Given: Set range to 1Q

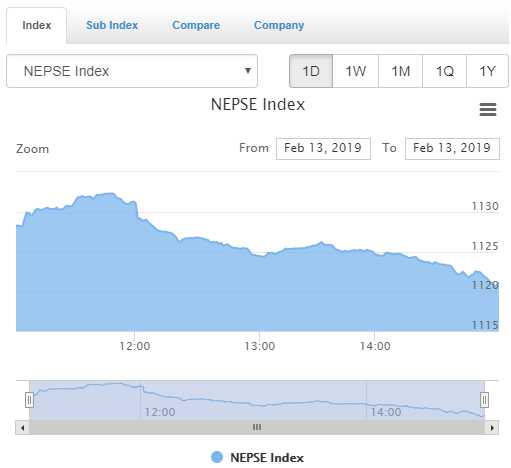Looking at the screenshot, I should click(x=444, y=71).
